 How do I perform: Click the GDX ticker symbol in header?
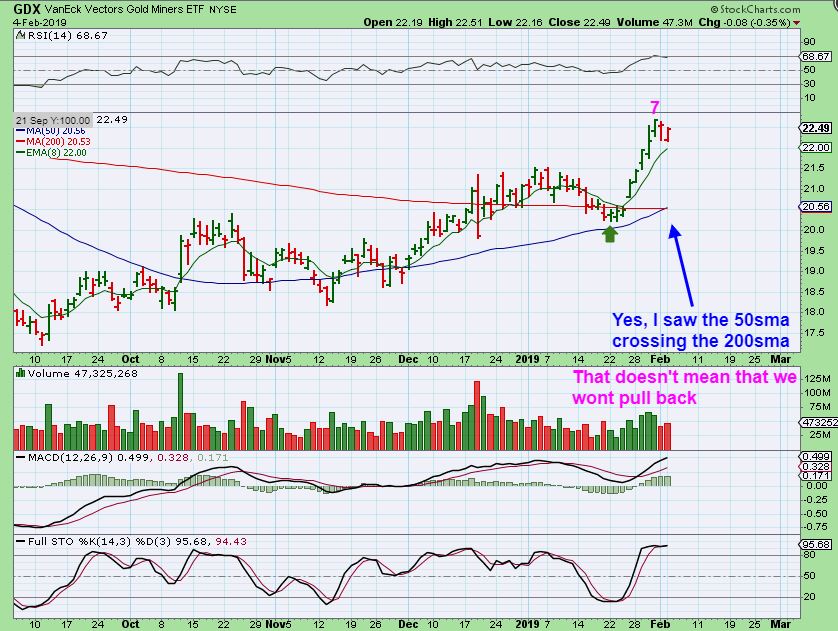click(x=27, y=9)
